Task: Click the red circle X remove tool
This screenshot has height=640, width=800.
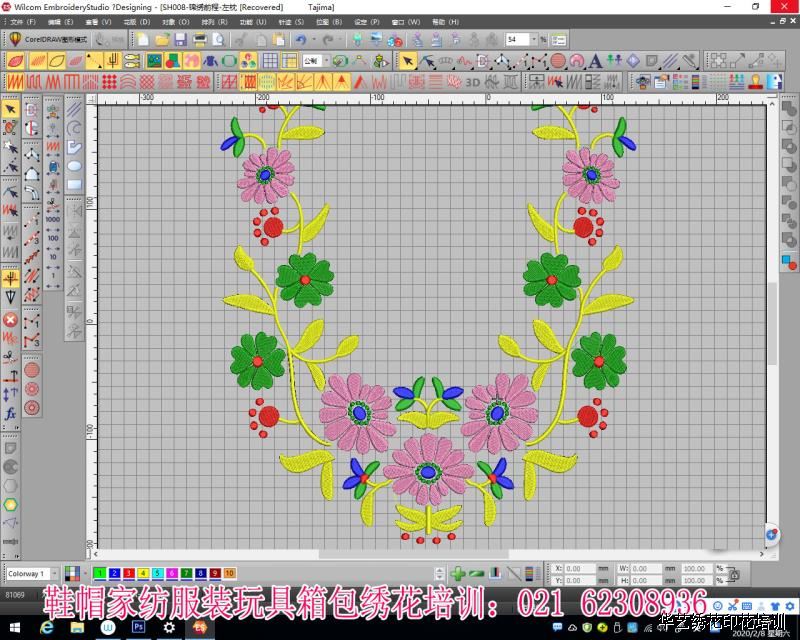Action: click(10, 320)
